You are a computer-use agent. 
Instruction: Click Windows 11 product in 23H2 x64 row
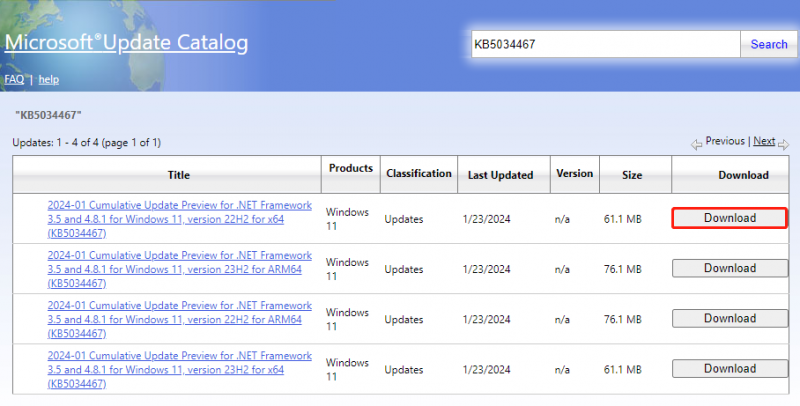pyautogui.click(x=347, y=369)
